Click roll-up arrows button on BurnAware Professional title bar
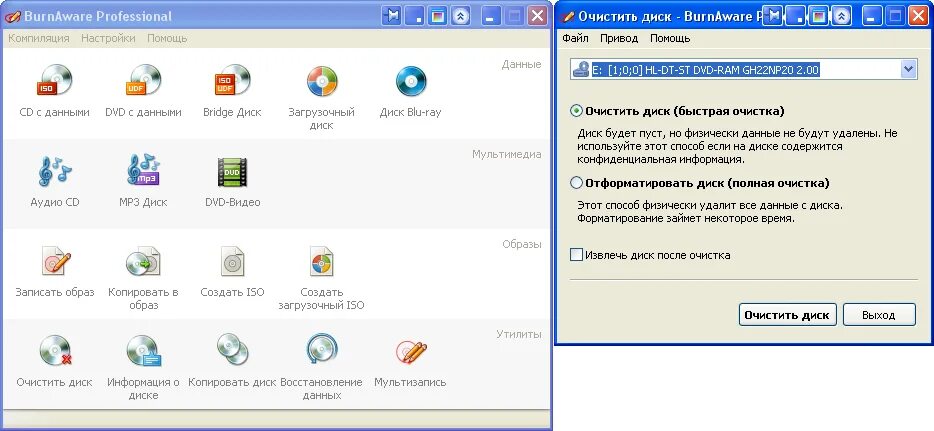This screenshot has width=934, height=431. tap(461, 16)
